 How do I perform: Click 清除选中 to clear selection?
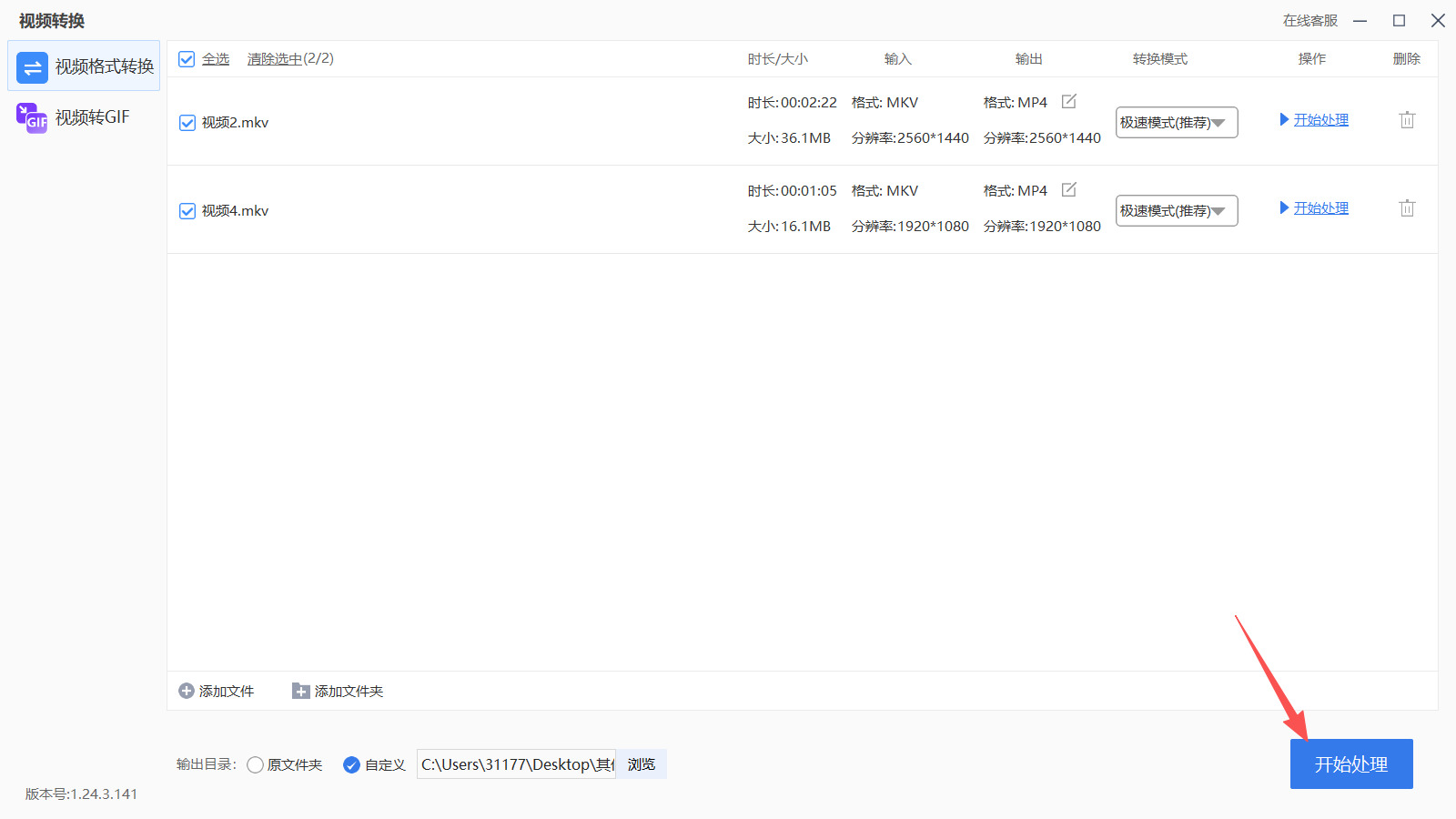coord(275,59)
